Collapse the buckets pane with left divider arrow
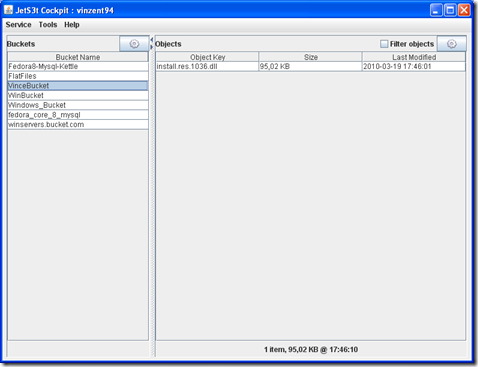 point(152,40)
